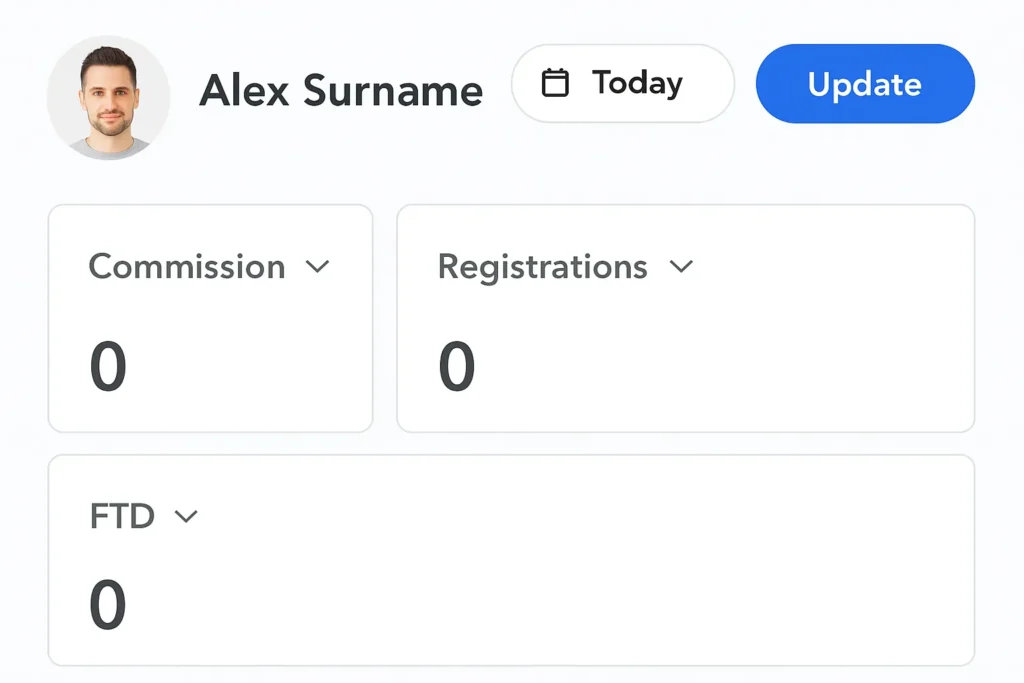Image resolution: width=1024 pixels, height=683 pixels.
Task: Click Alex Surname's profile photo
Action: 108,98
